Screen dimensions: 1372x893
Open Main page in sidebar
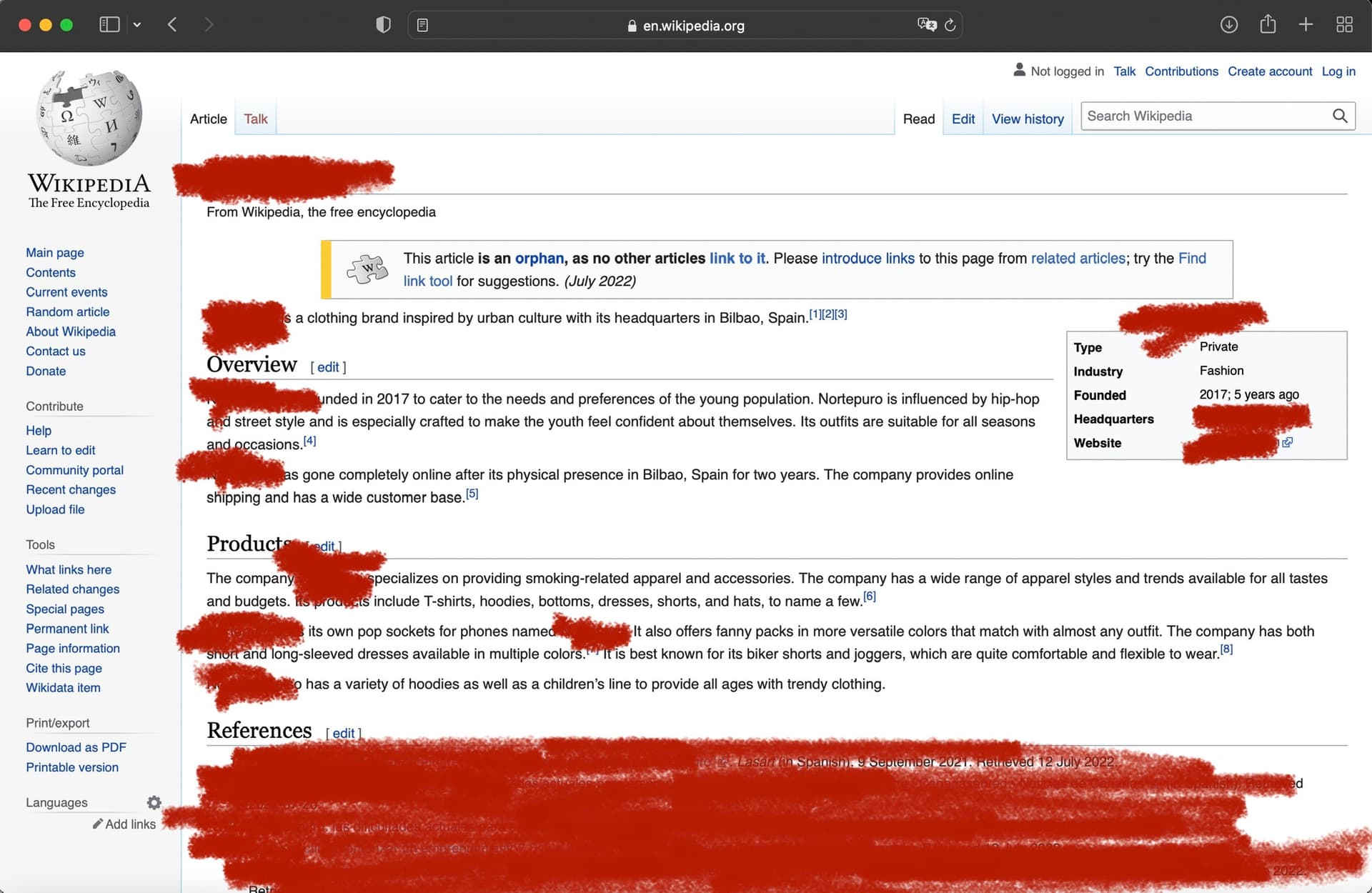click(55, 252)
